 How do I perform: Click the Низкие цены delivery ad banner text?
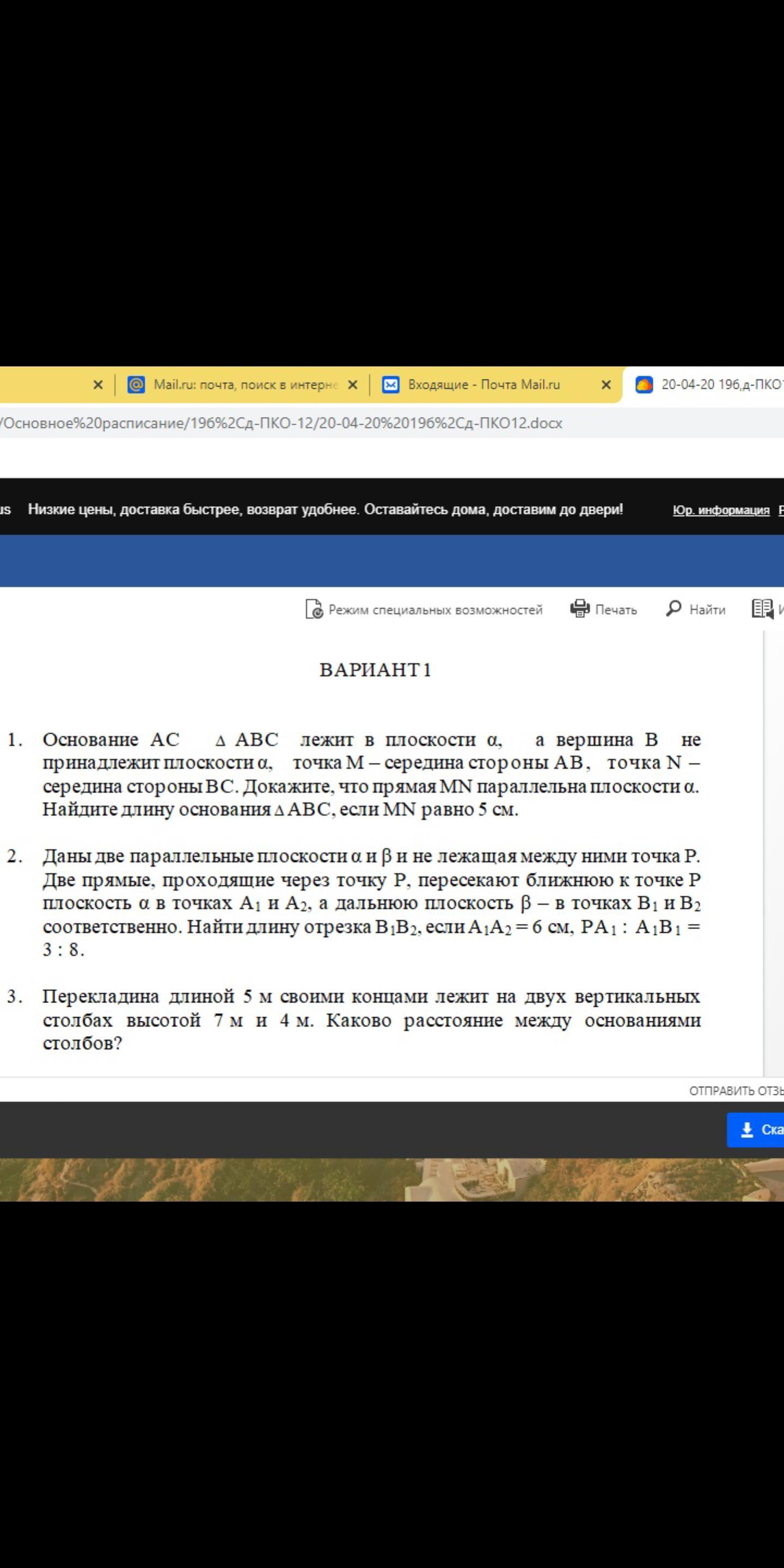[326, 510]
